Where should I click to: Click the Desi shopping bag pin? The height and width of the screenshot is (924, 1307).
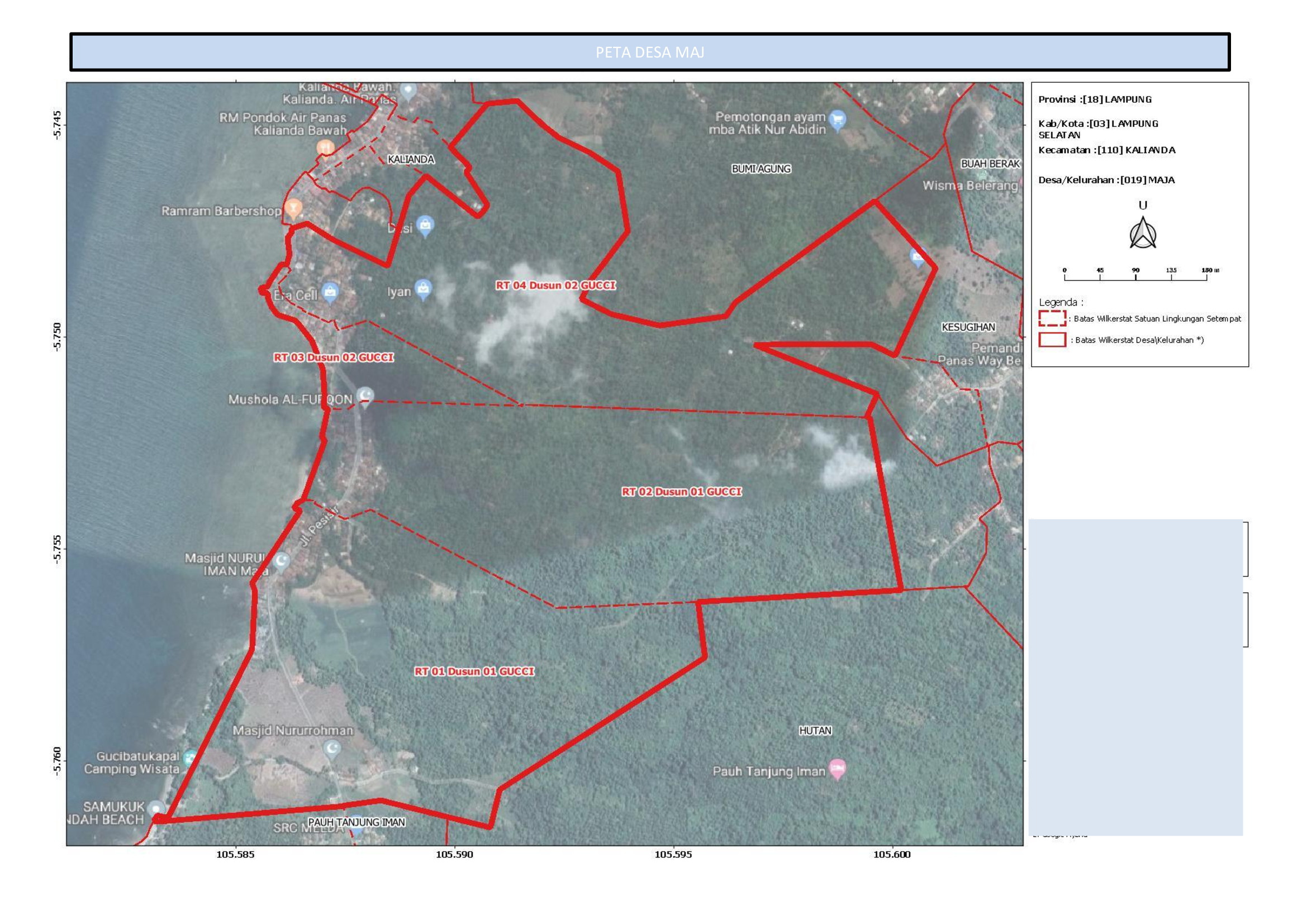425,225
